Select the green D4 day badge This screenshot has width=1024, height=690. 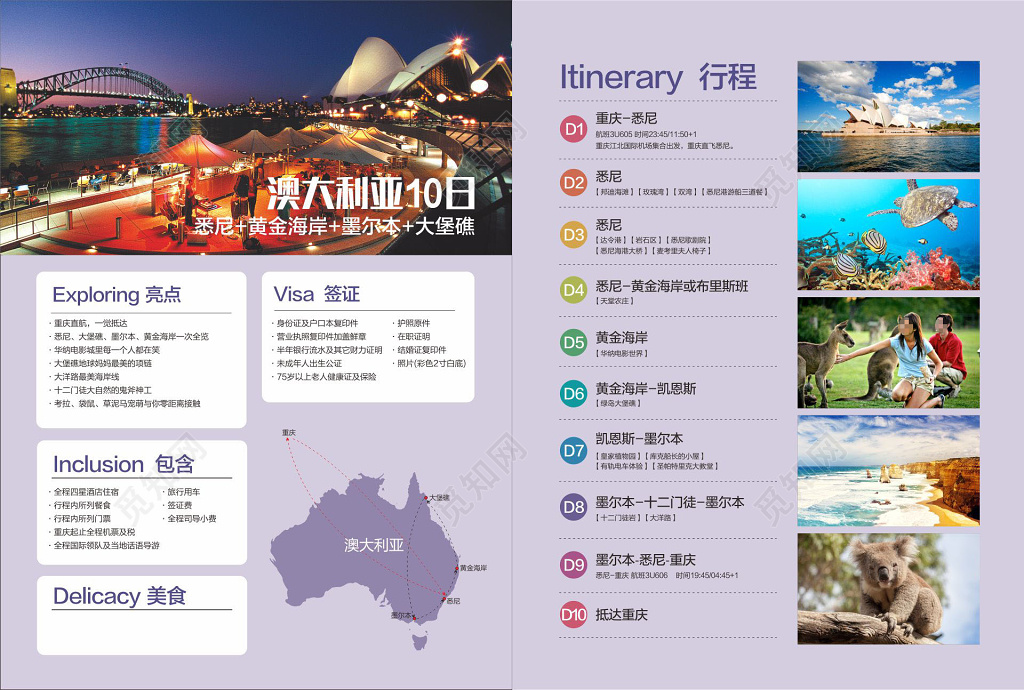pyautogui.click(x=573, y=290)
